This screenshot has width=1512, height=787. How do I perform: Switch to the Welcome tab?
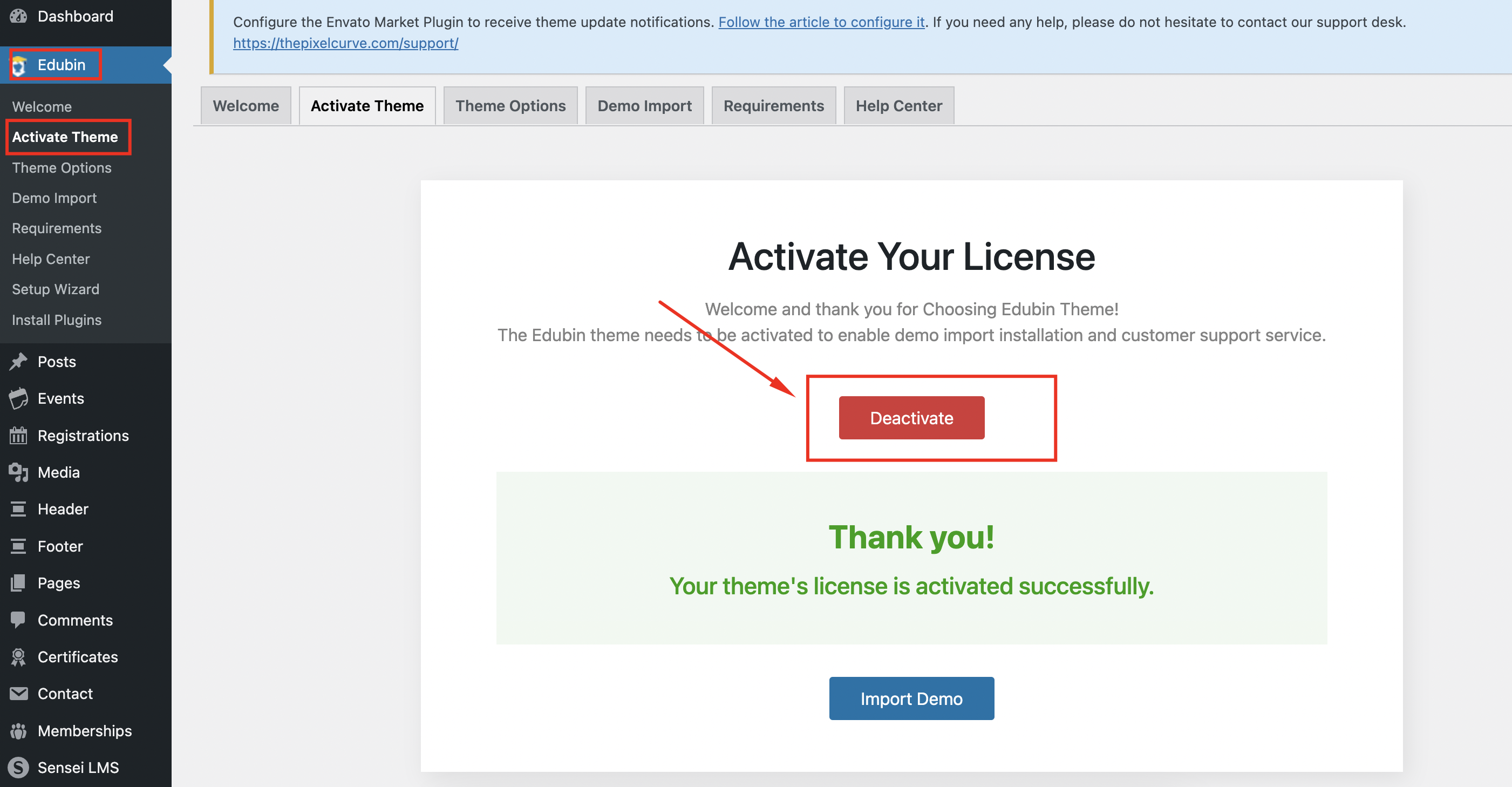[246, 106]
